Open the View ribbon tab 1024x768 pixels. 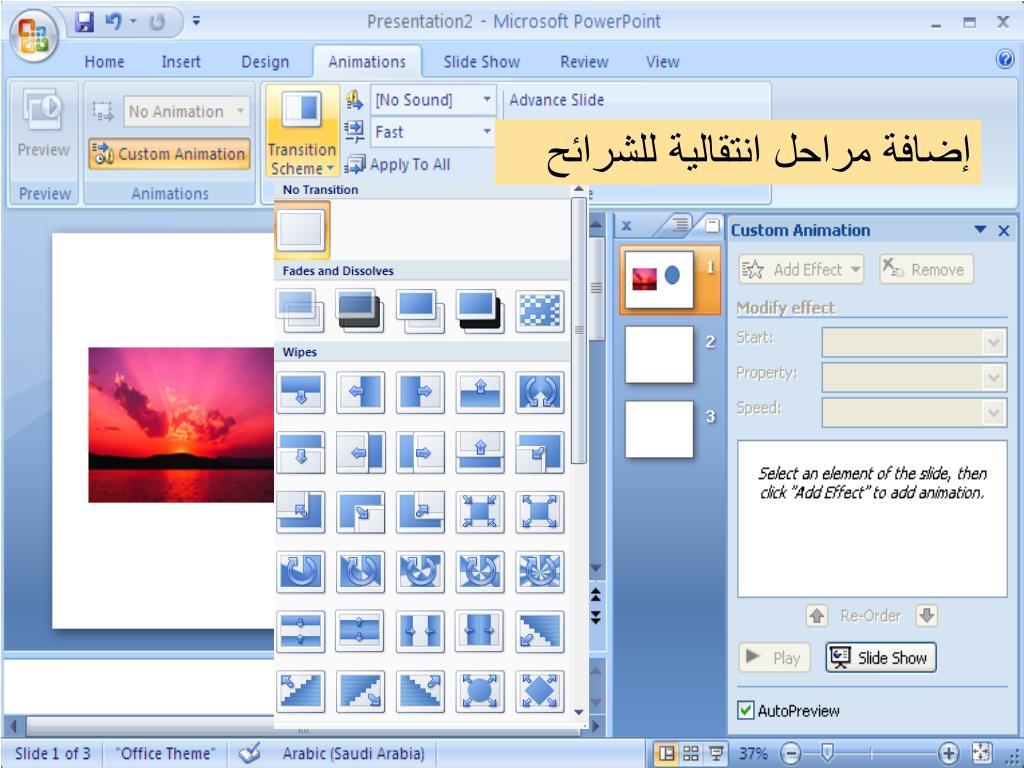pyautogui.click(x=662, y=62)
